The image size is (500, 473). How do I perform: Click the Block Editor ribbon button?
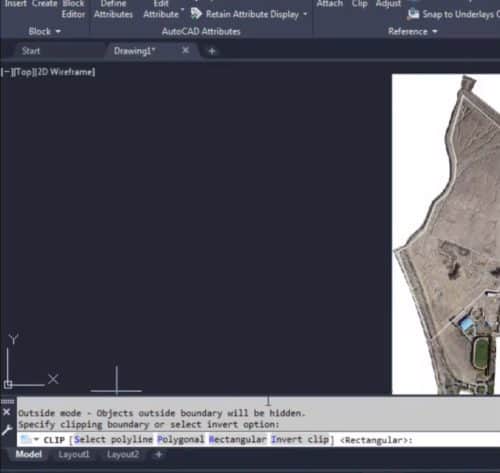(73, 9)
